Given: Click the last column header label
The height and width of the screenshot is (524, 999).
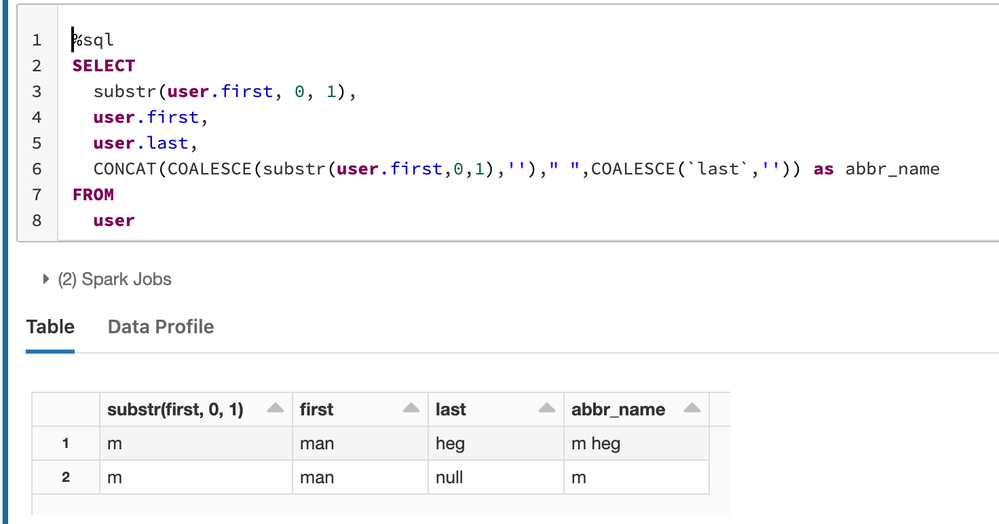Looking at the screenshot, I should coord(451,409).
